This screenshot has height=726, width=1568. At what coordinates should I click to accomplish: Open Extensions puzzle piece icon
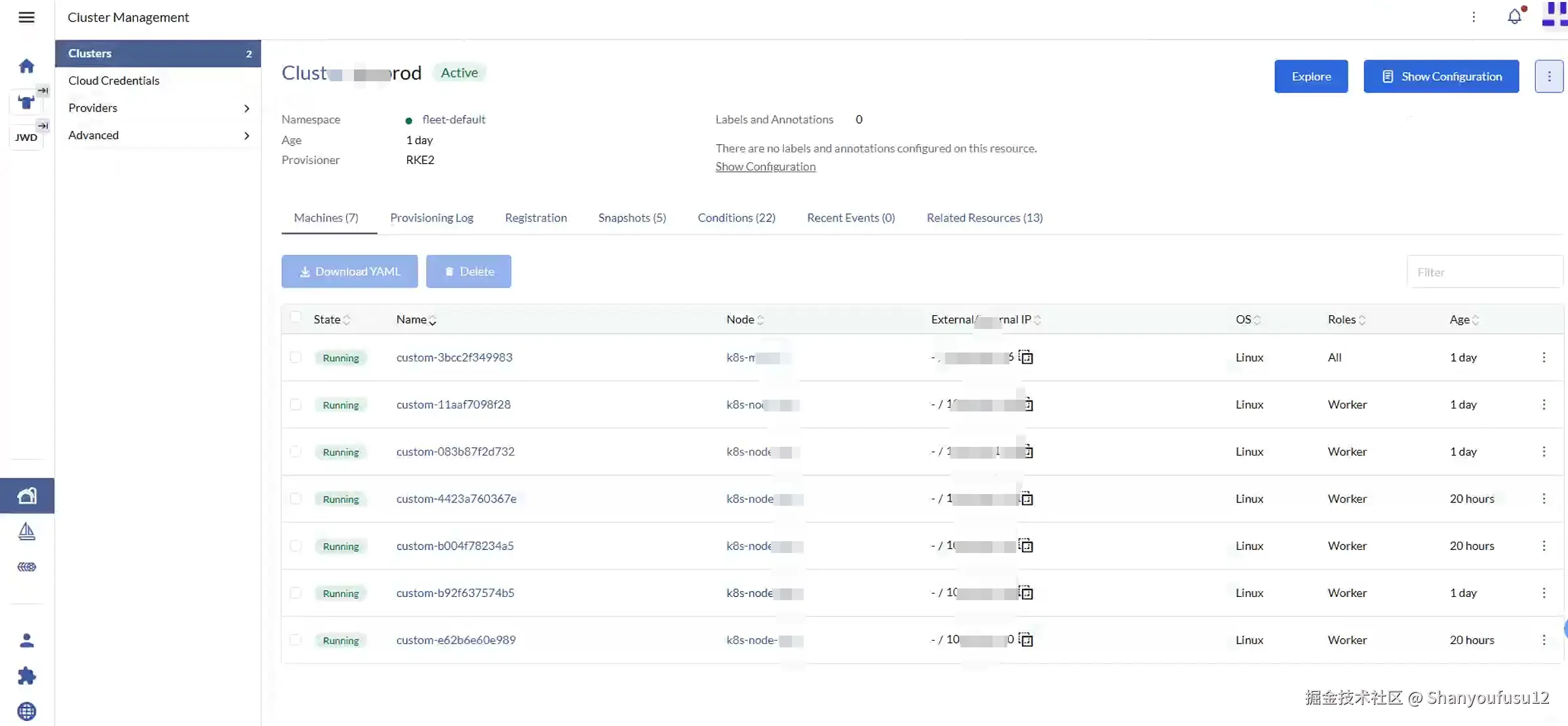pos(27,676)
